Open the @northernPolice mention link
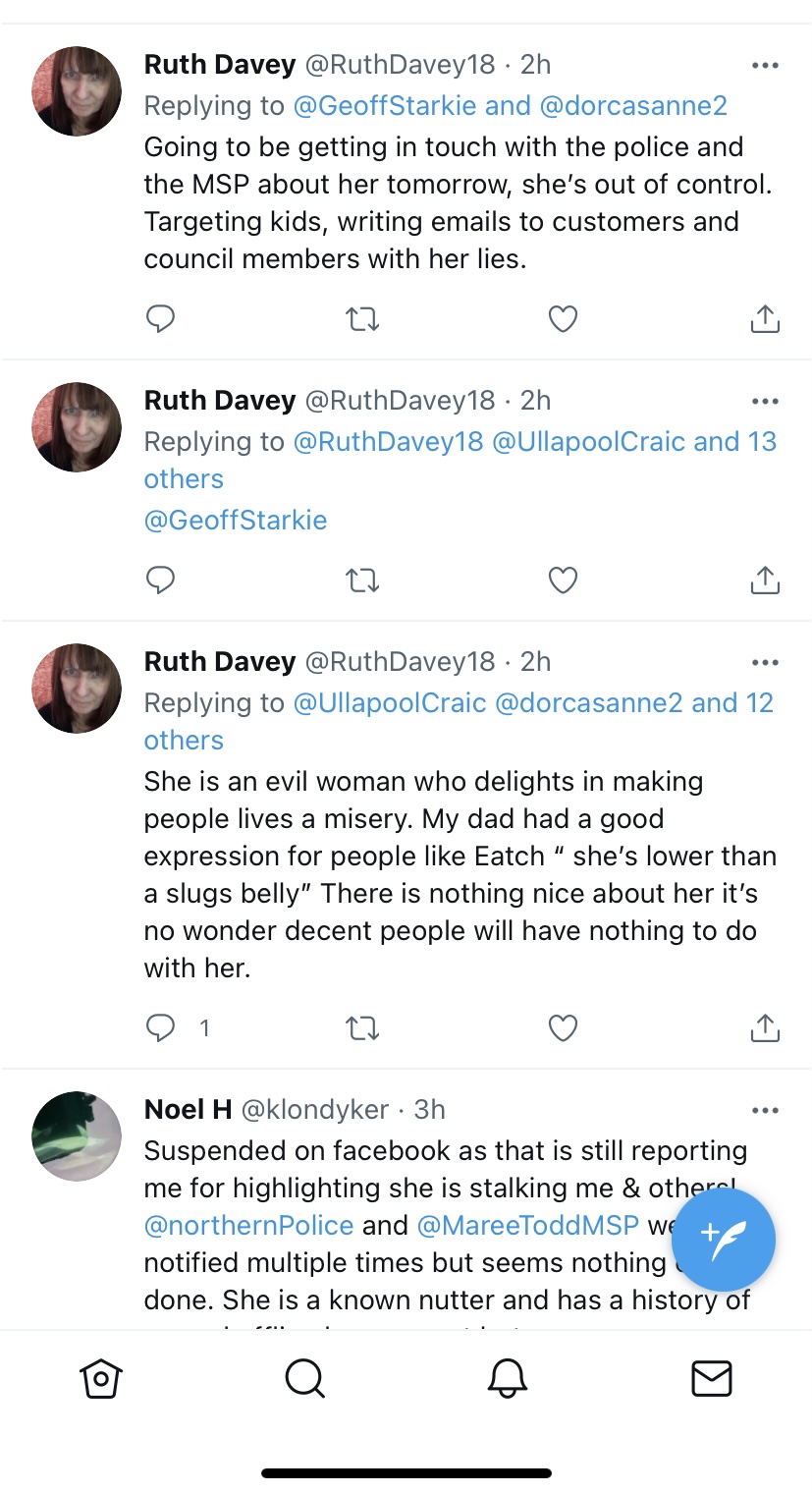Screen dimensions: 812x1493 248,1225
